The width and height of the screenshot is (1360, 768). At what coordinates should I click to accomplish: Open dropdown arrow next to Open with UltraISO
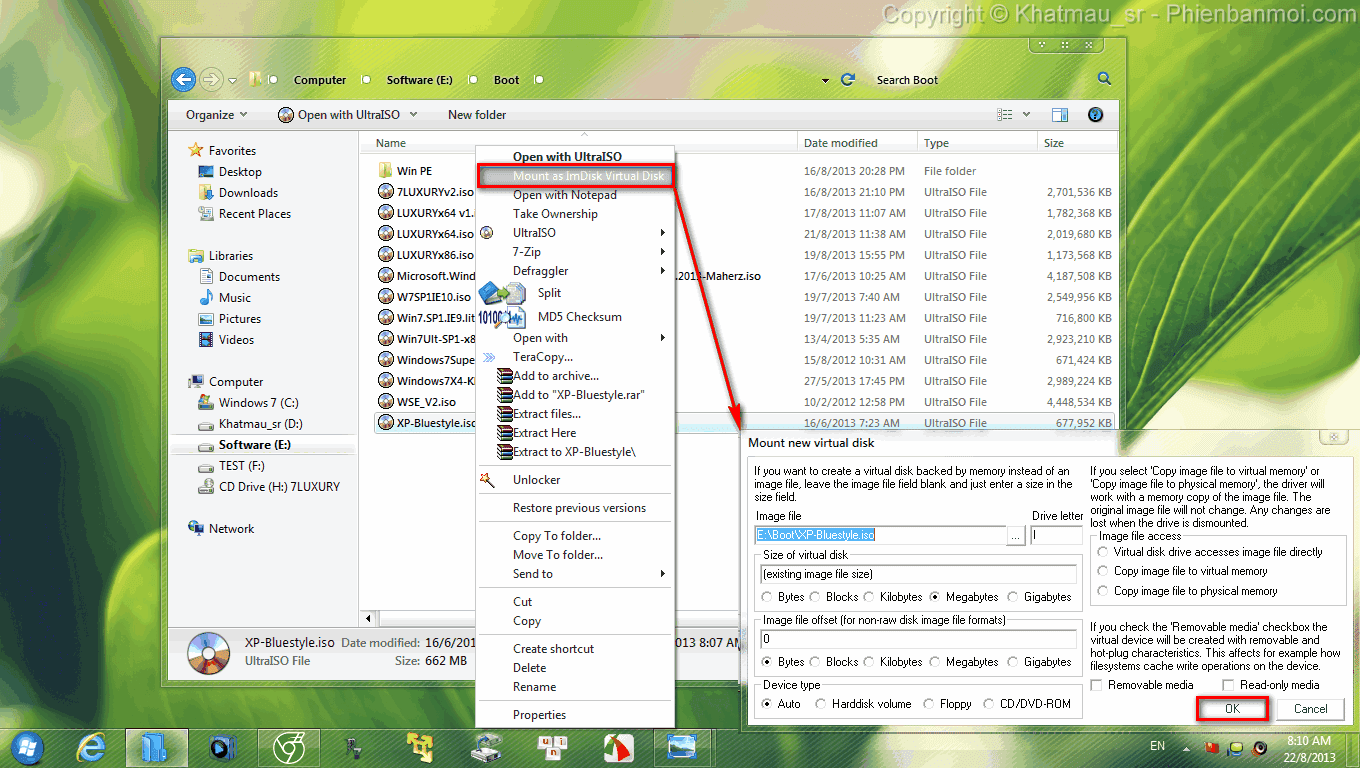[x=414, y=115]
